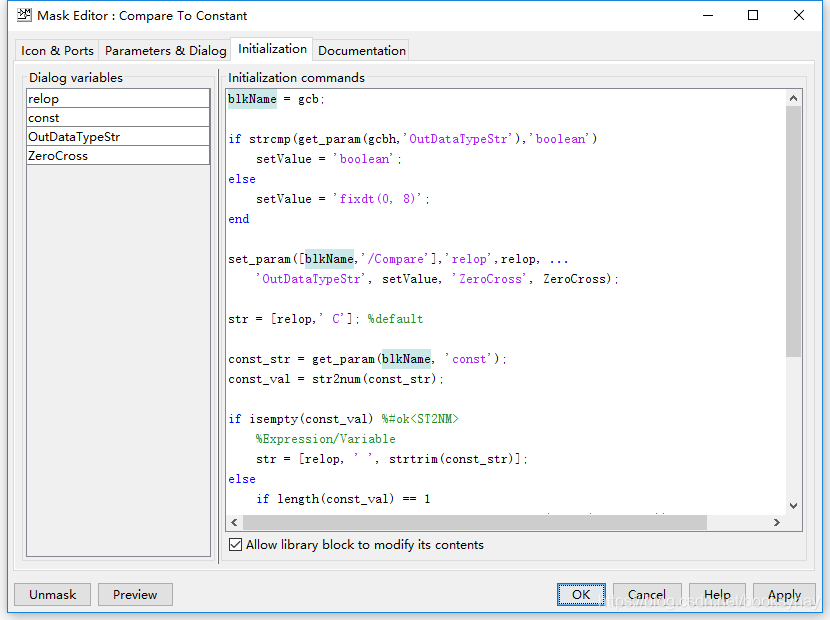
Task: Select OutDataTypeStr dialog variable
Action: coord(118,137)
